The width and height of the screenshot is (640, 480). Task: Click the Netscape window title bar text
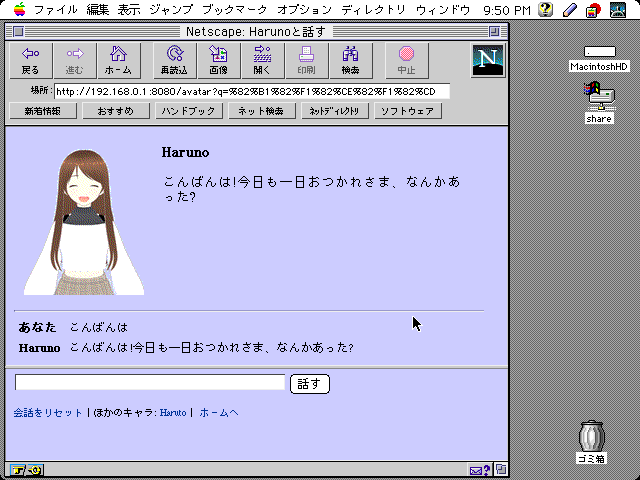click(256, 31)
